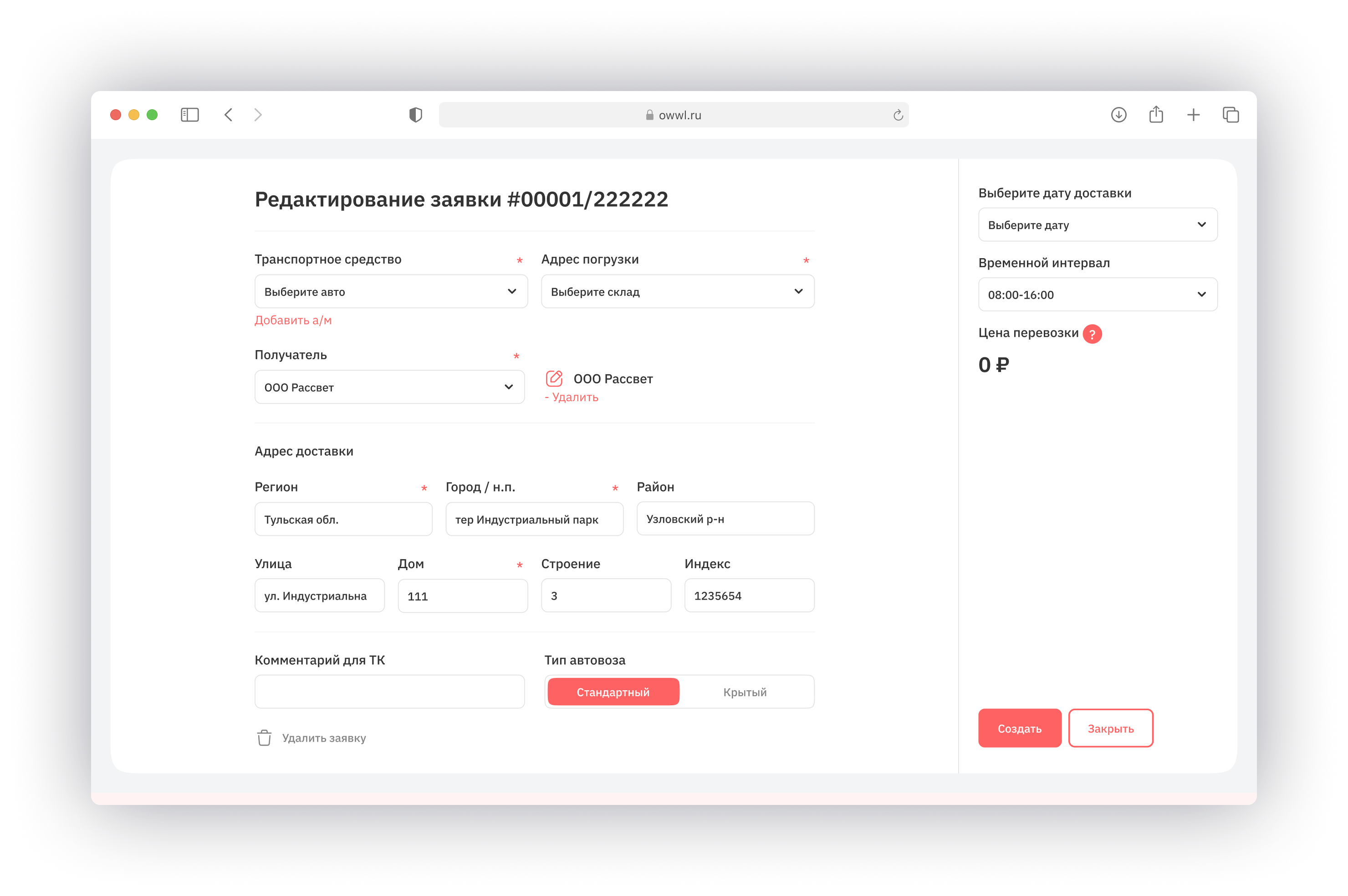Open the Выберите авто dropdown
The width and height of the screenshot is (1348, 896).
(x=391, y=291)
